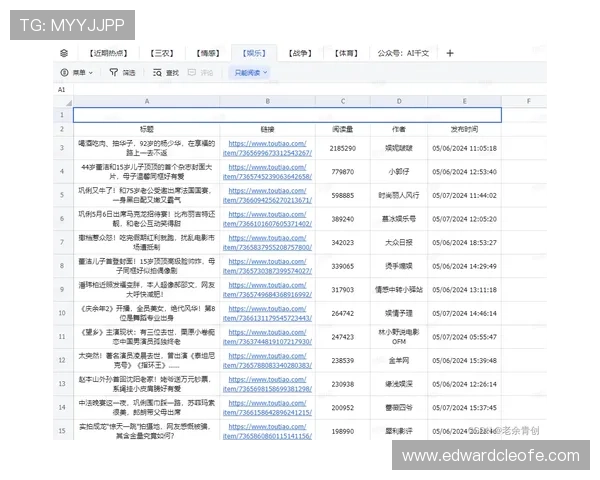
Task: Open toutiao link ending 280383
Action: point(267,361)
